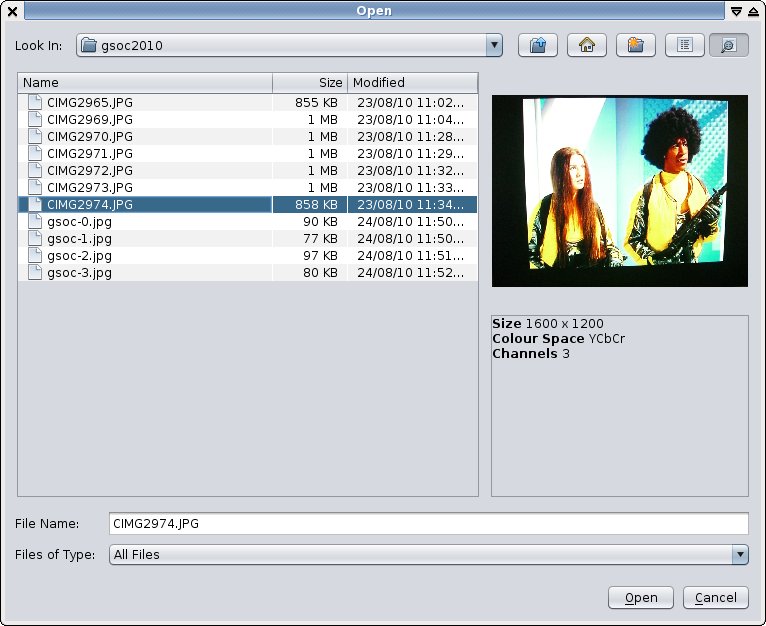Image resolution: width=766 pixels, height=626 pixels.
Task: Switch to List view icon
Action: [684, 45]
